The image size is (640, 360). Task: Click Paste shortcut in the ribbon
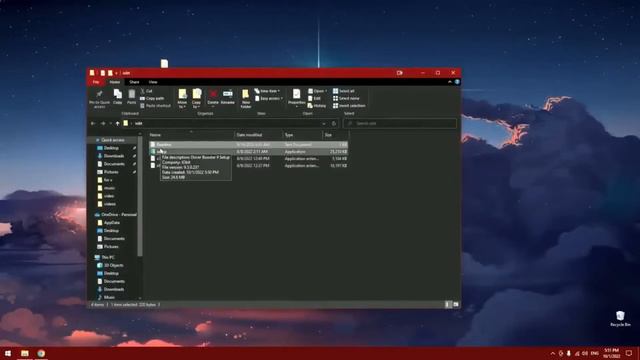[x=156, y=106]
